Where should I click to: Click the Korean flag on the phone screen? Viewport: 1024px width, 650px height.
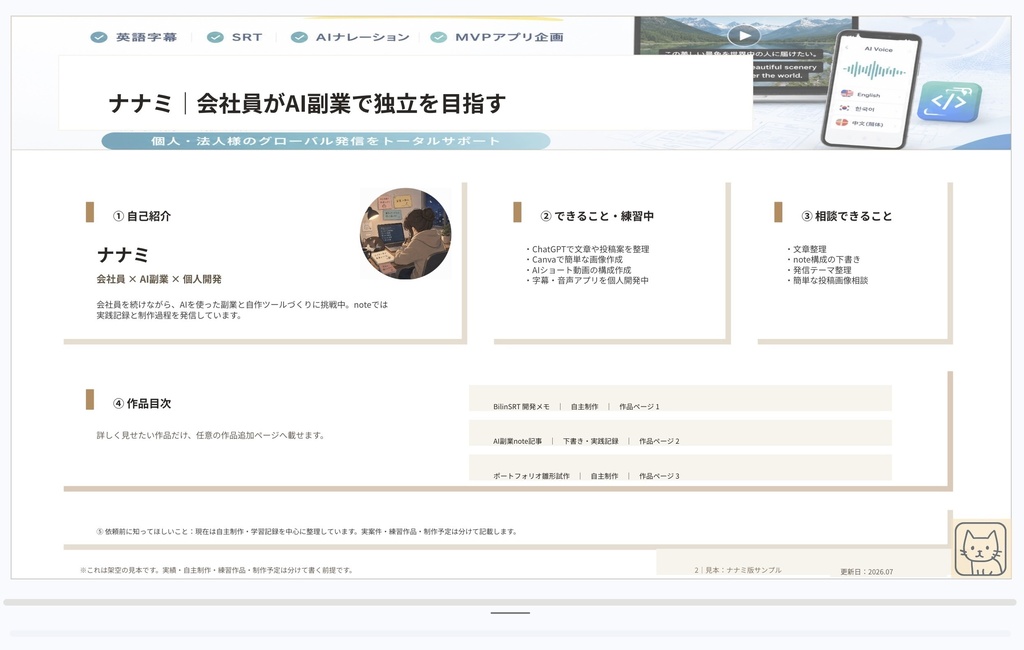pyautogui.click(x=844, y=108)
